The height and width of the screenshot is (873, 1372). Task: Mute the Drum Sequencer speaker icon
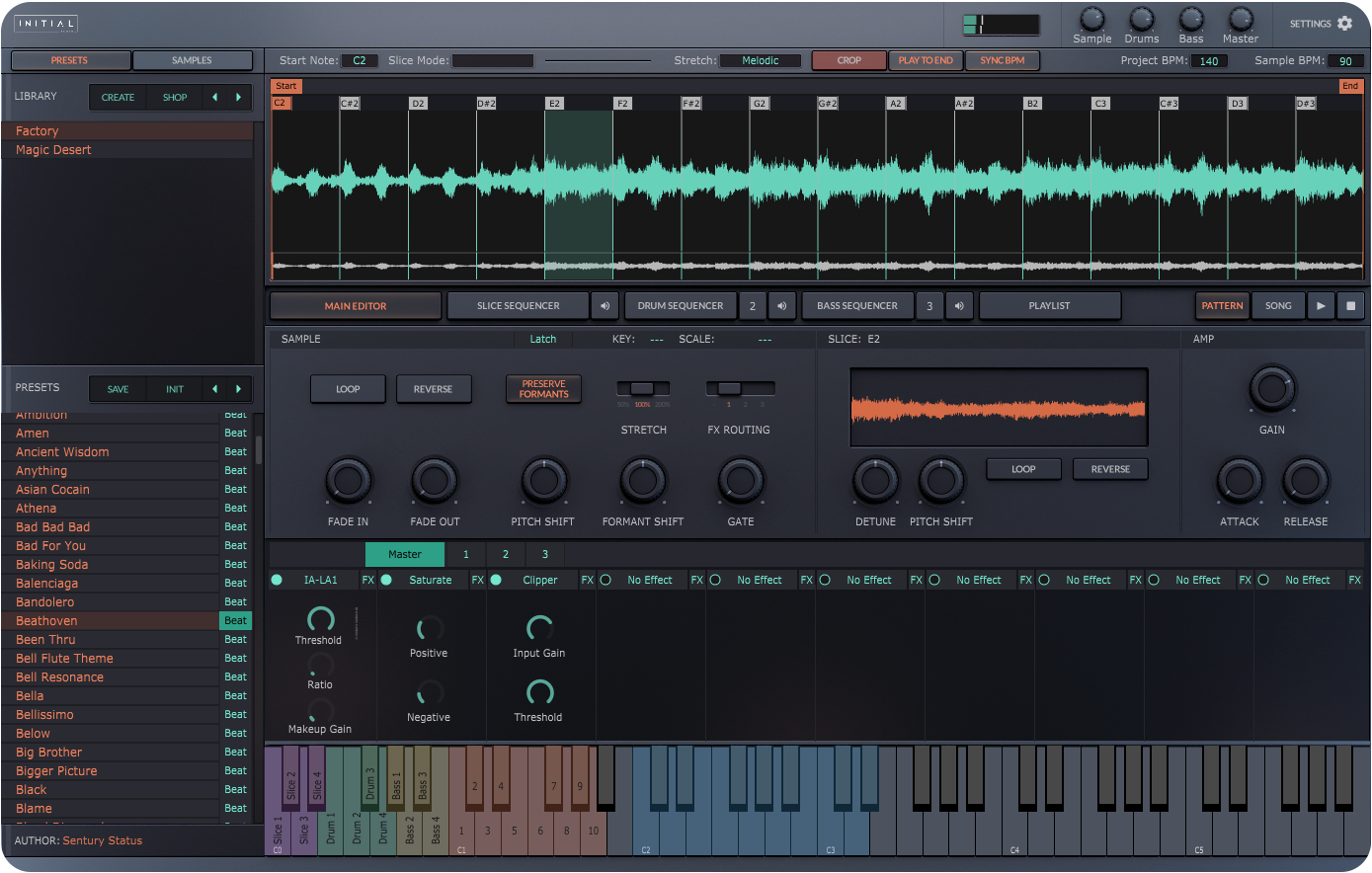click(x=781, y=306)
